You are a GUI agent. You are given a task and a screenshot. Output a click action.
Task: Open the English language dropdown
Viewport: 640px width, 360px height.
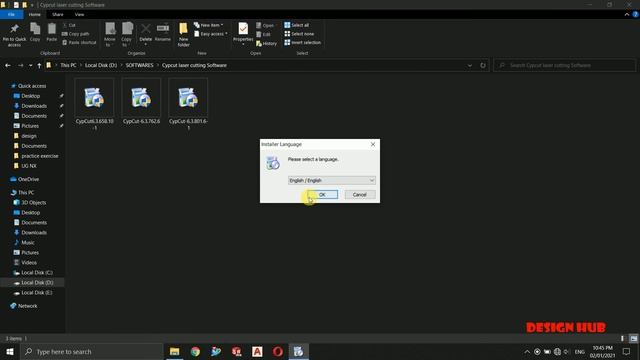331,180
